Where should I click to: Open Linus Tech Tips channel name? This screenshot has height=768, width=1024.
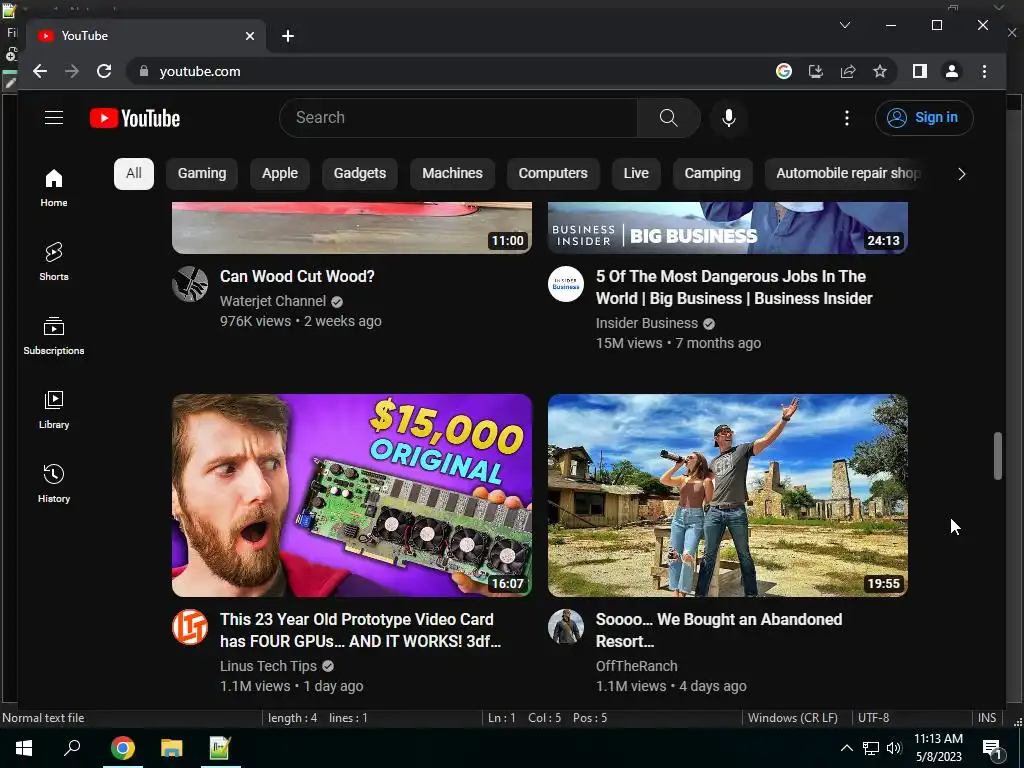point(268,666)
